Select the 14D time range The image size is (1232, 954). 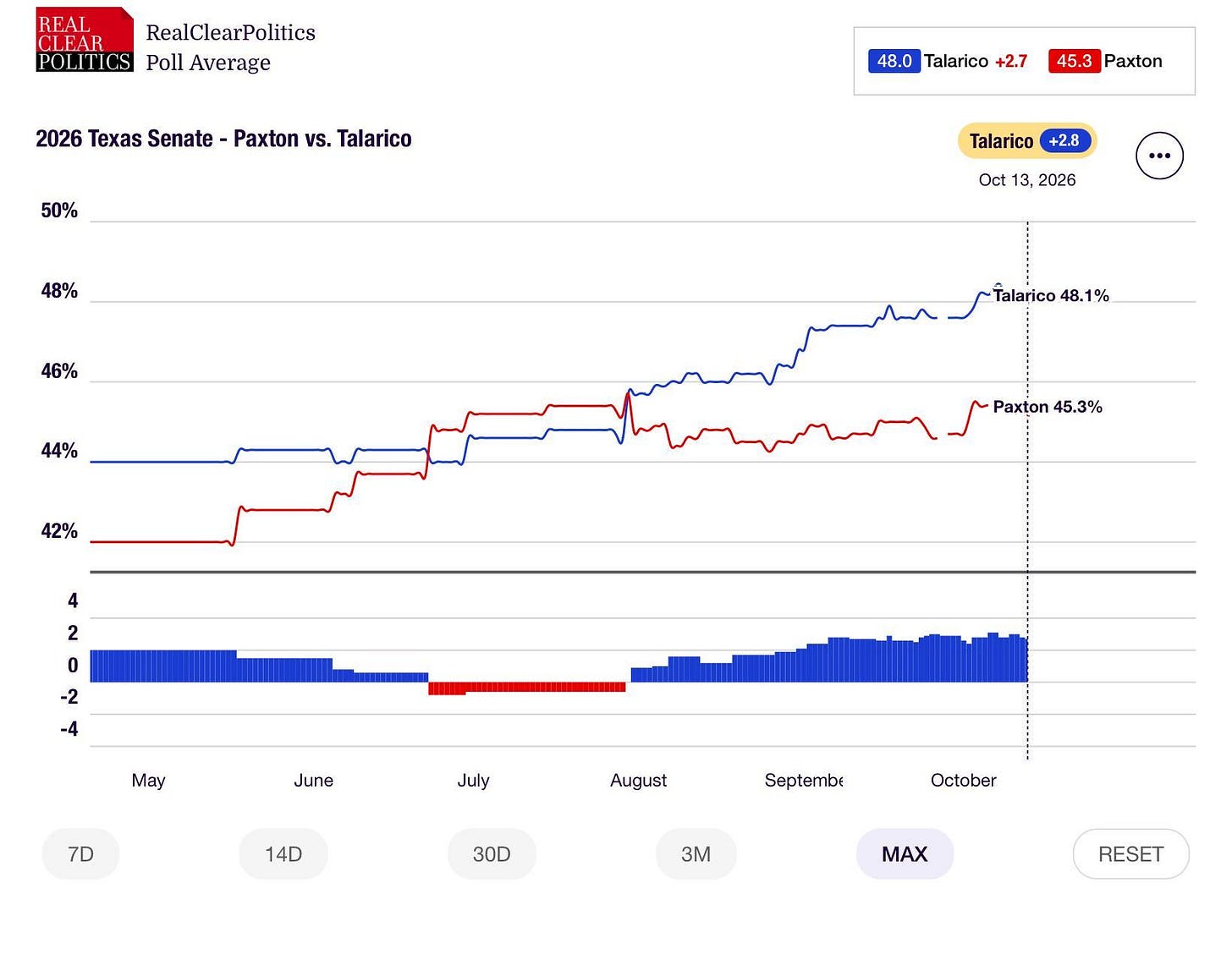283,854
